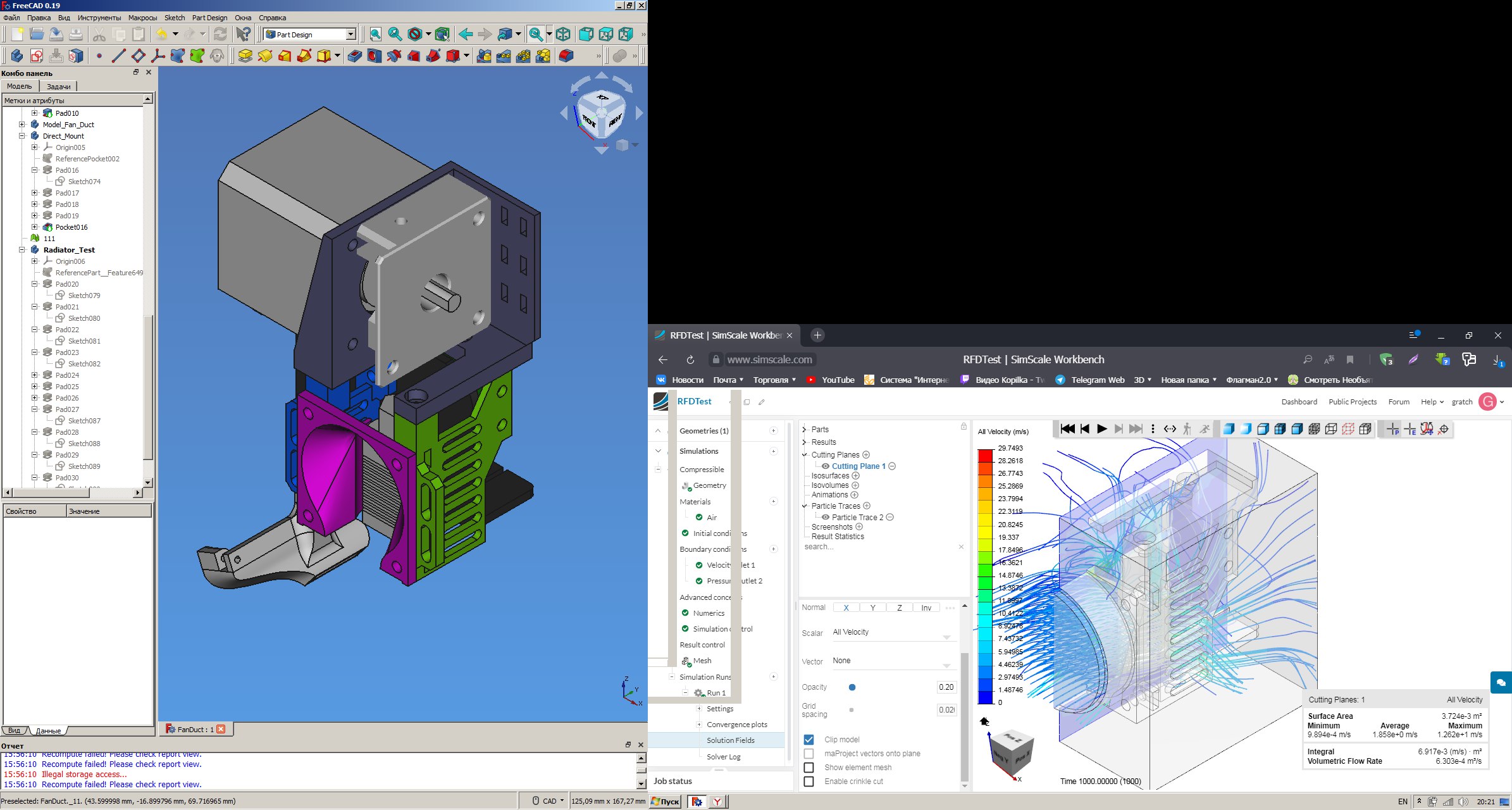Open Solver Log in simulation tree
The height and width of the screenshot is (810, 1512).
[x=723, y=757]
